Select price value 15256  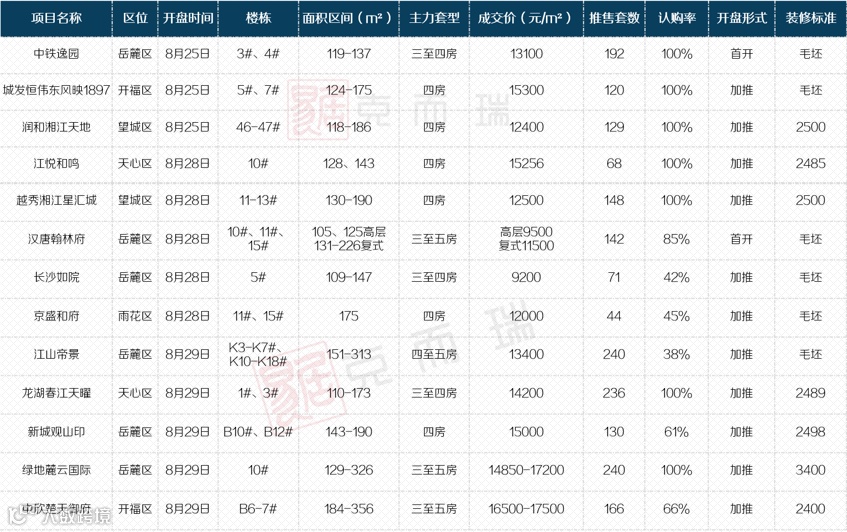526,164
